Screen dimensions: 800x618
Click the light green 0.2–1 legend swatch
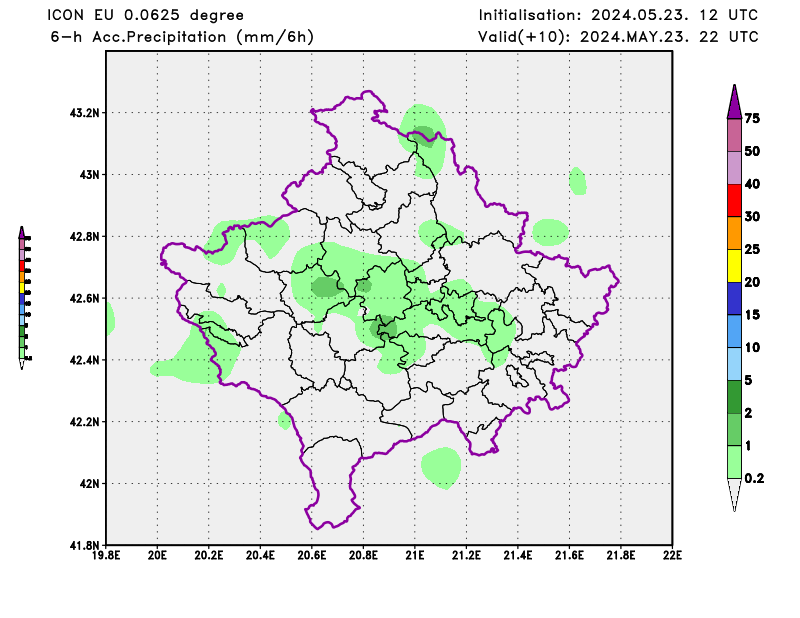734,462
